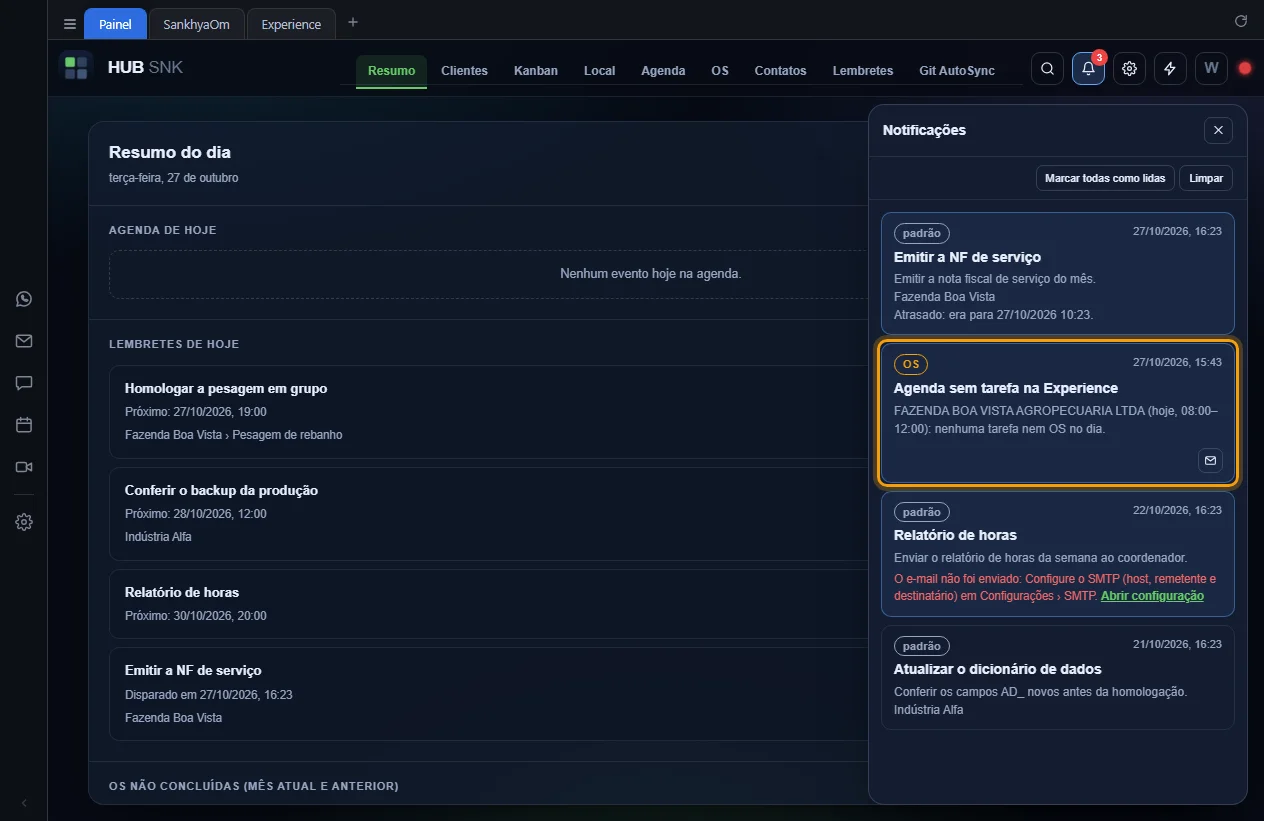Switch to the Painel tab
The height and width of the screenshot is (821, 1264).
(115, 24)
